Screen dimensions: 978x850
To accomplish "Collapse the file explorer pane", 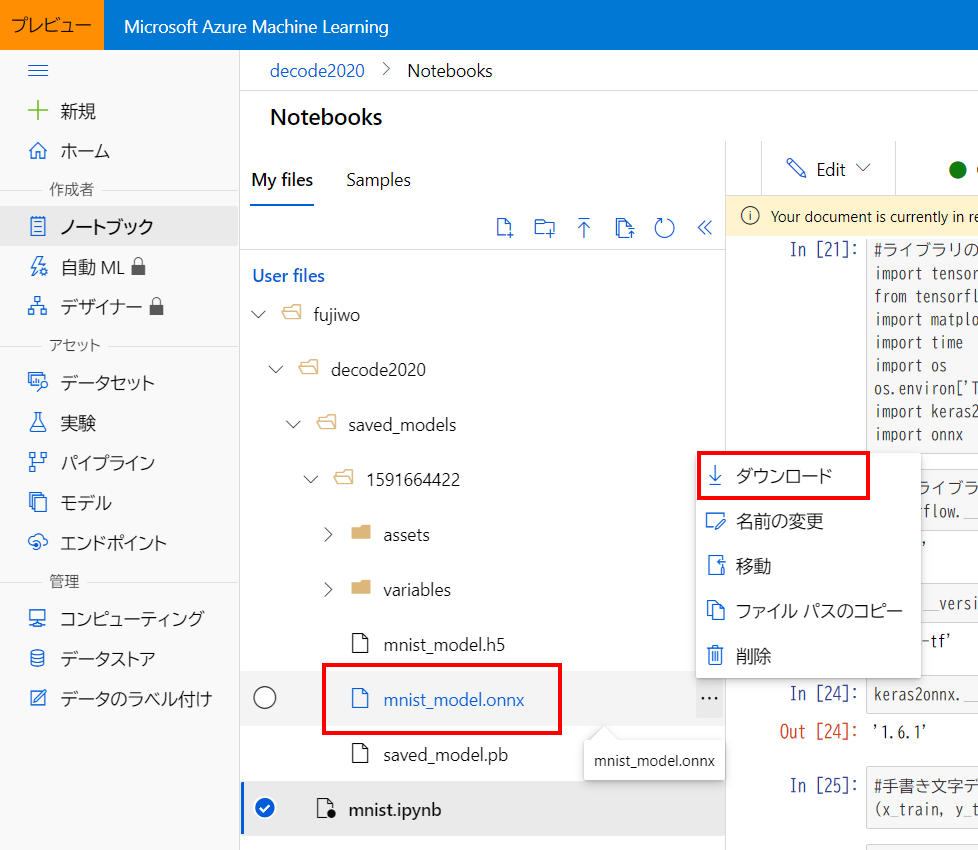I will point(705,228).
